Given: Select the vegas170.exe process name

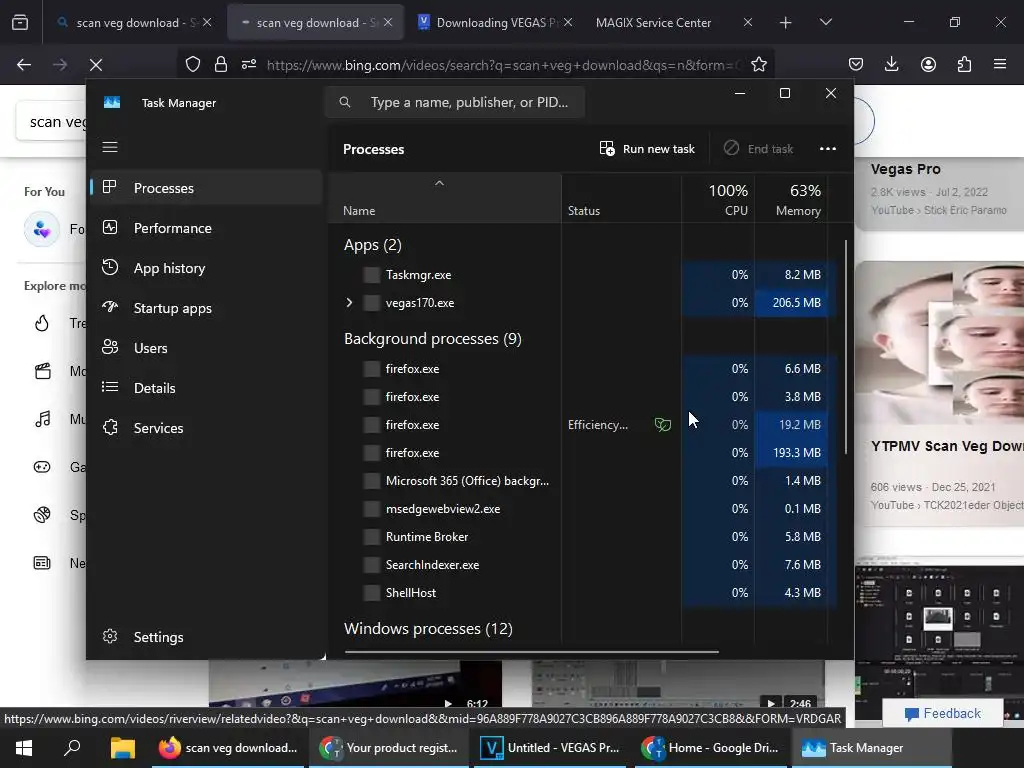Looking at the screenshot, I should pos(420,303).
